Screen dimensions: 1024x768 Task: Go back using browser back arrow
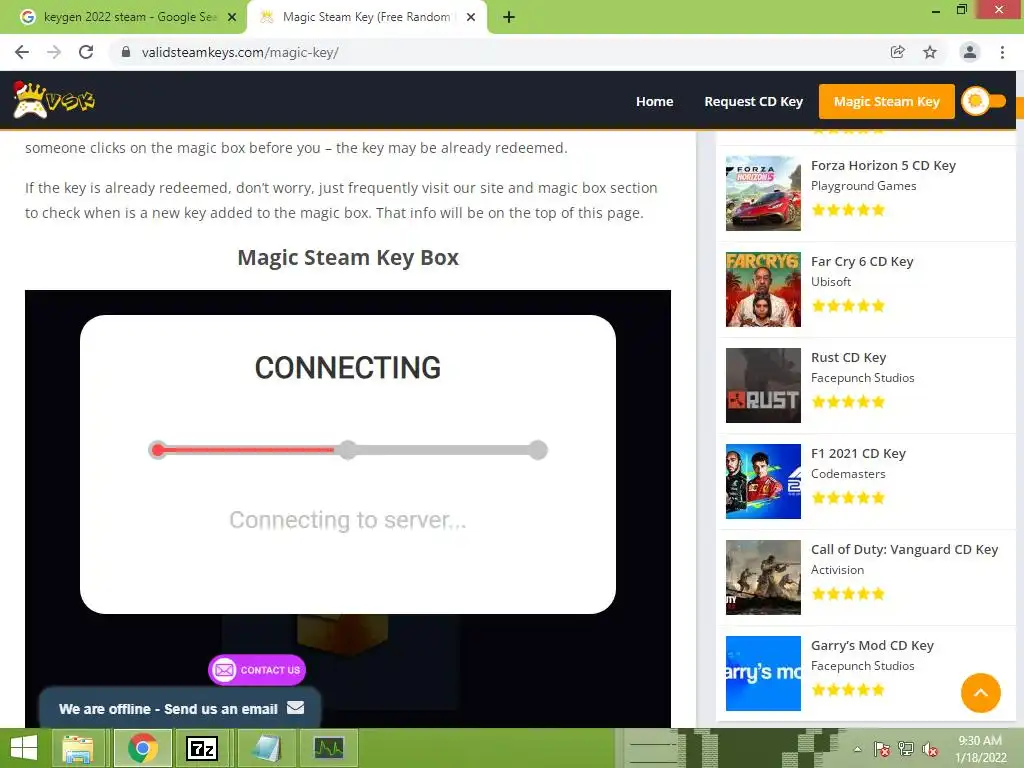point(22,52)
